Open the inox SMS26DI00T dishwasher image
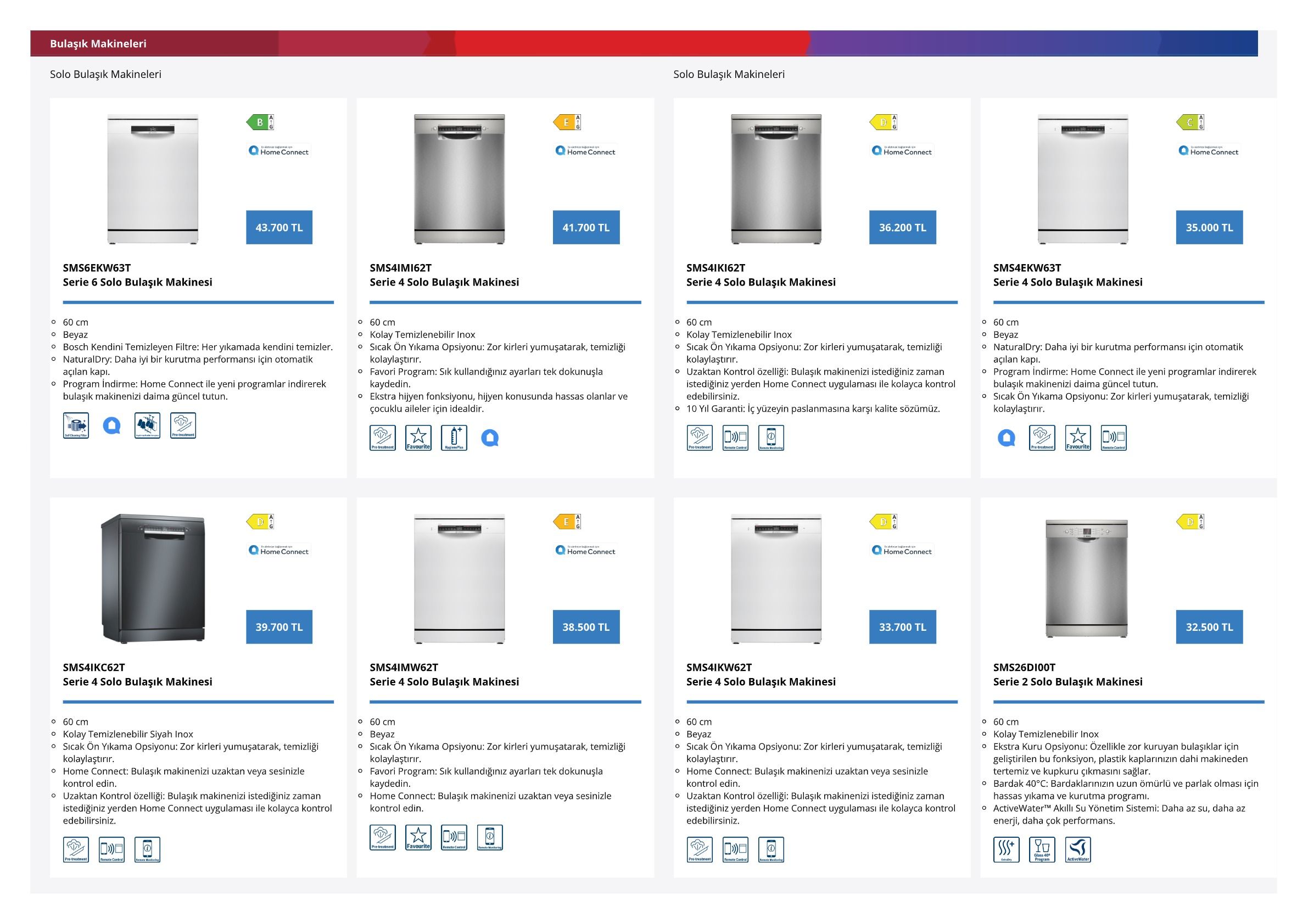This screenshot has height=924, width=1308. tap(1086, 579)
